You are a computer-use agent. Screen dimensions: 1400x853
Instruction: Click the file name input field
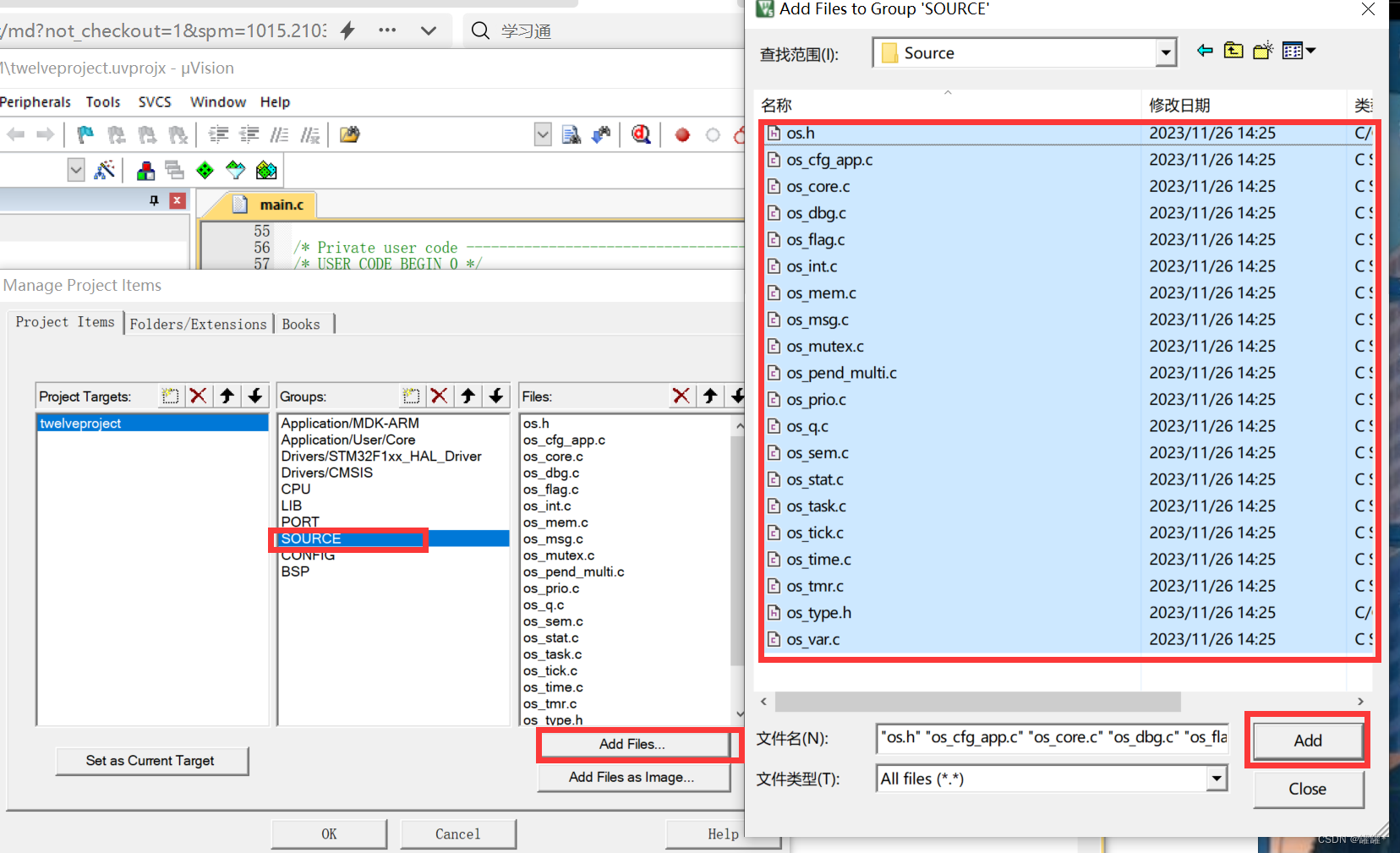[x=1053, y=738]
